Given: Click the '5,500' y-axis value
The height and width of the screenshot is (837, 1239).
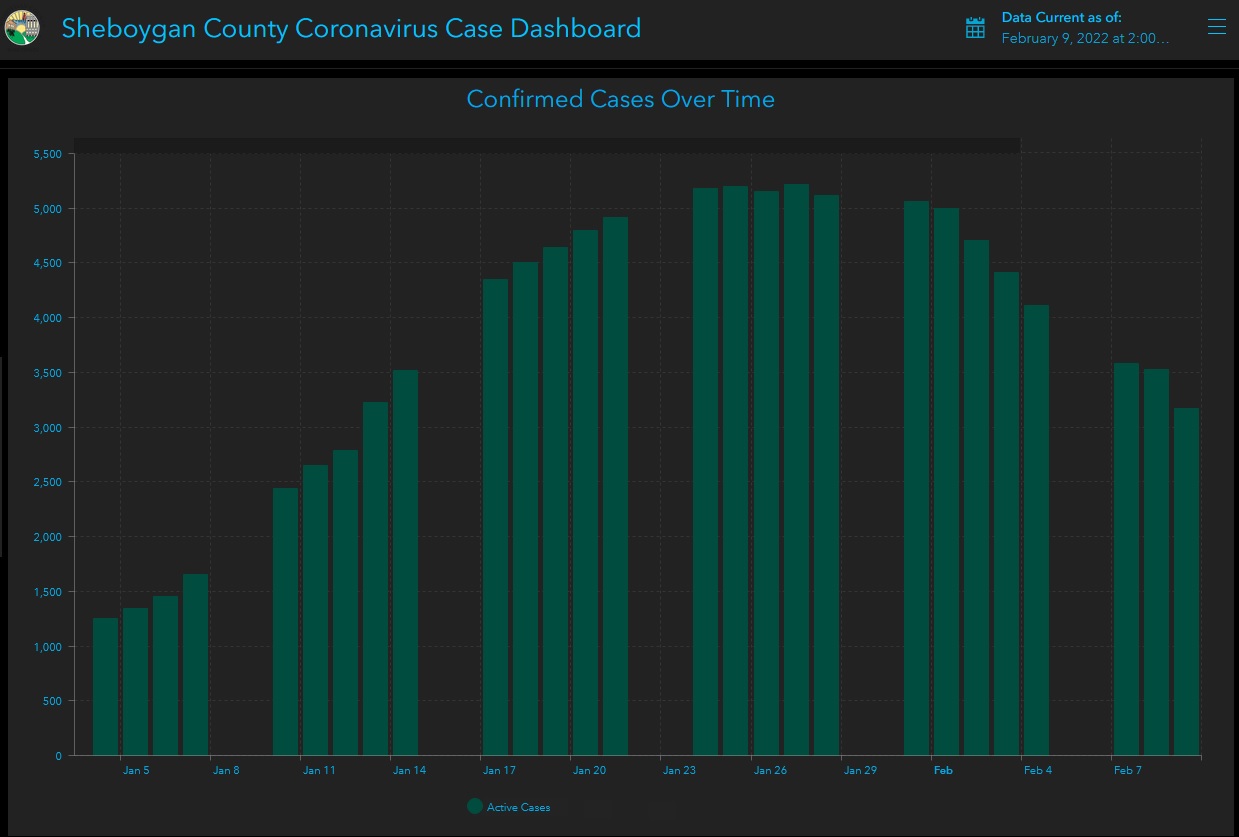Looking at the screenshot, I should point(48,154).
